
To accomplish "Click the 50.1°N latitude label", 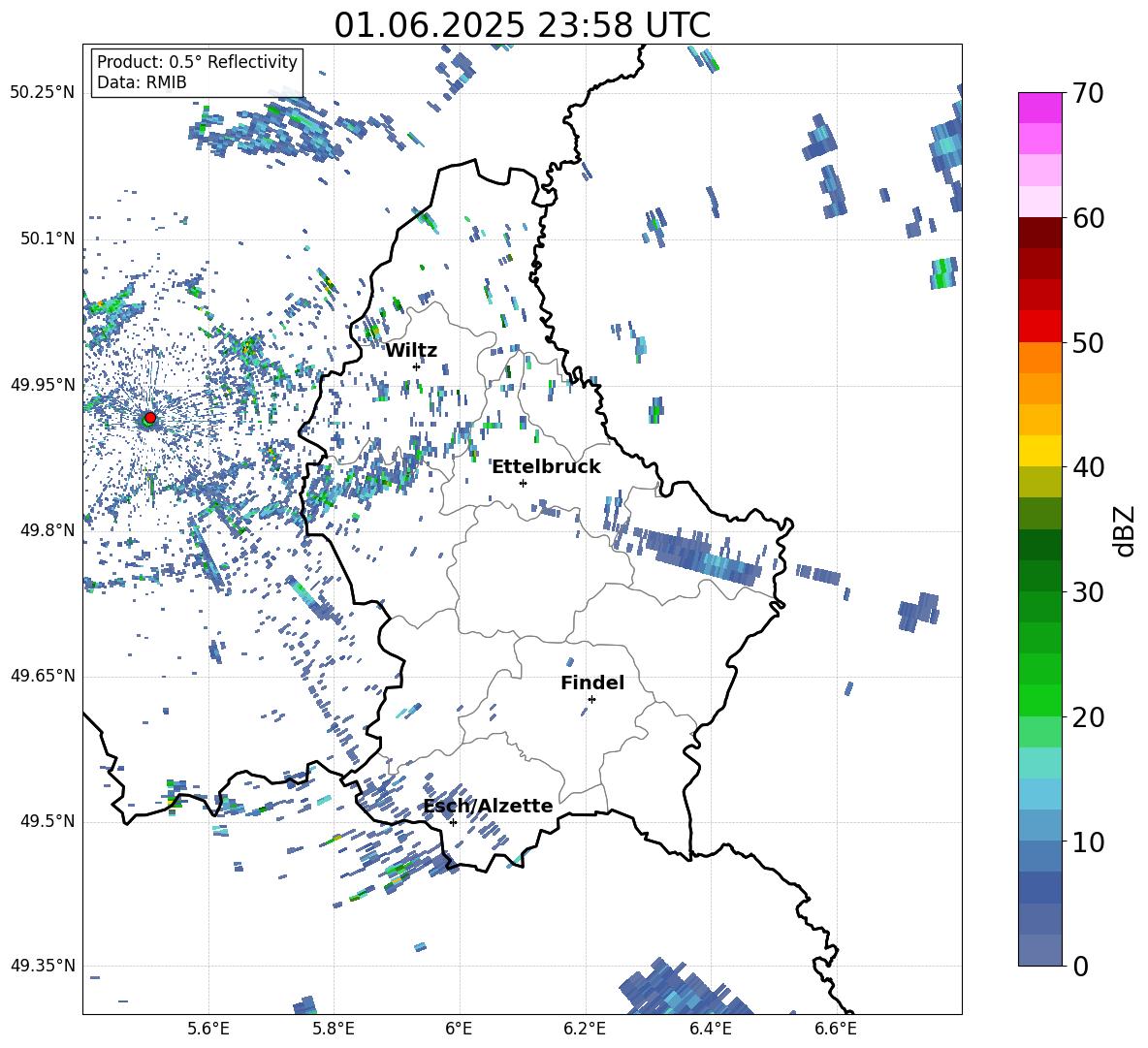I will [x=47, y=238].
